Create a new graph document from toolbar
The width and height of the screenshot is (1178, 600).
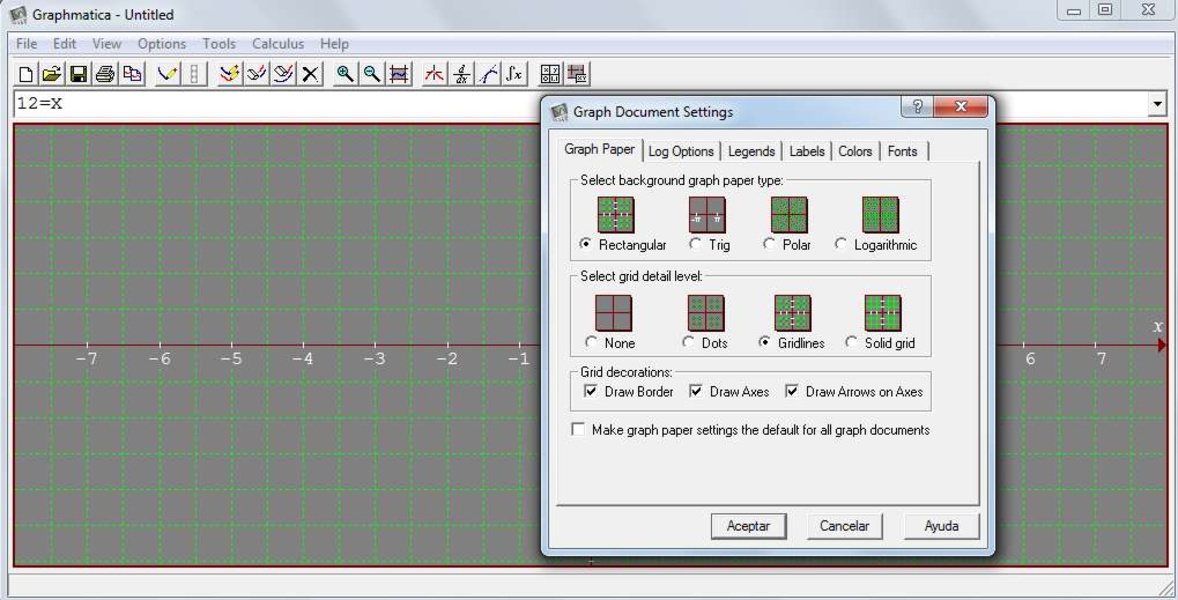coord(26,74)
